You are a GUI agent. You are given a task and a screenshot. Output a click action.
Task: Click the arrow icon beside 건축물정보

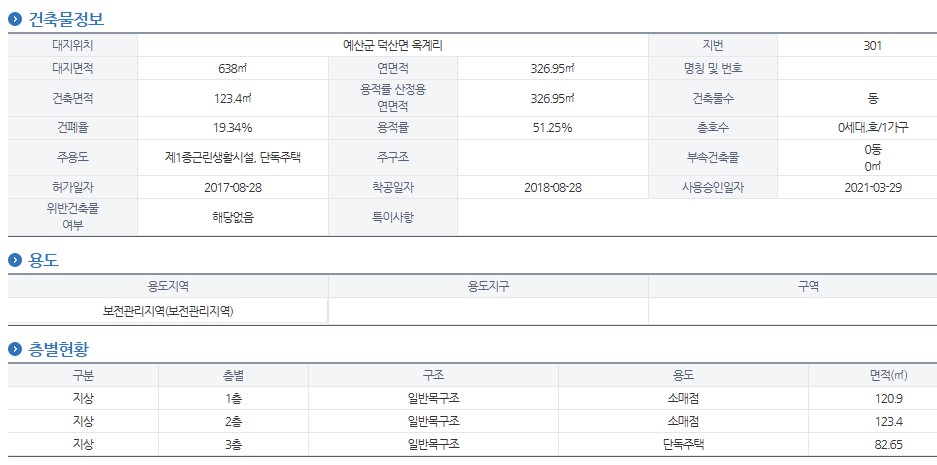tap(16, 20)
